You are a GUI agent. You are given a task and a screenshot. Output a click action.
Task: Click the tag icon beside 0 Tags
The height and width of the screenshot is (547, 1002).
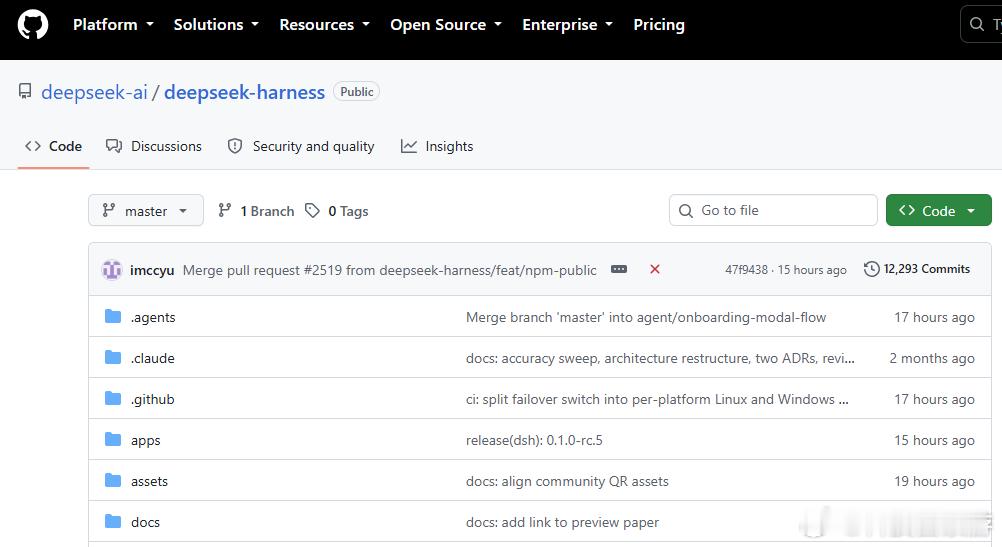(312, 210)
